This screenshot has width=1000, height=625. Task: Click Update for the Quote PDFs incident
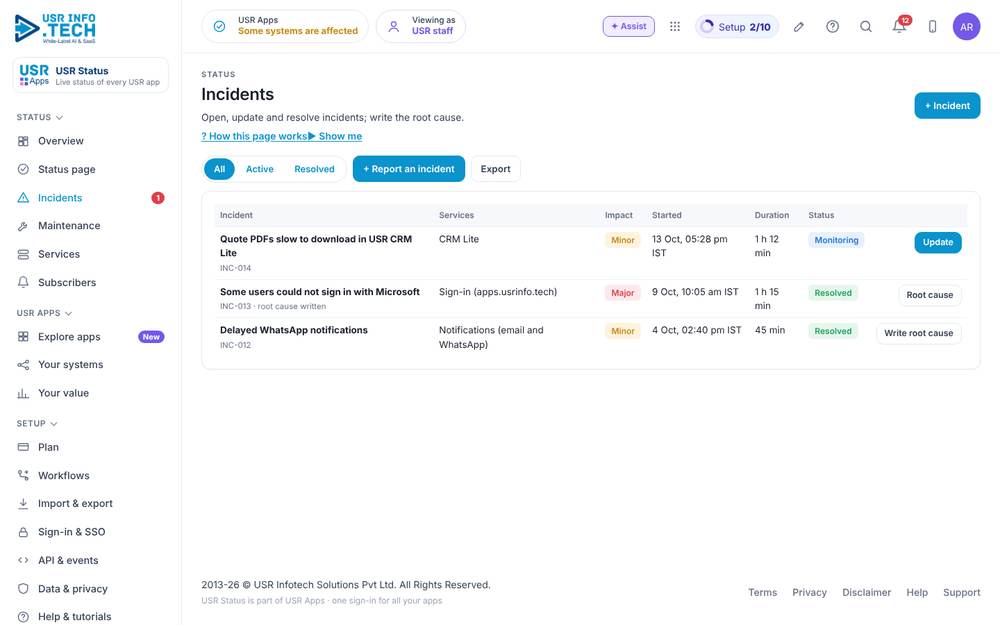coord(938,242)
